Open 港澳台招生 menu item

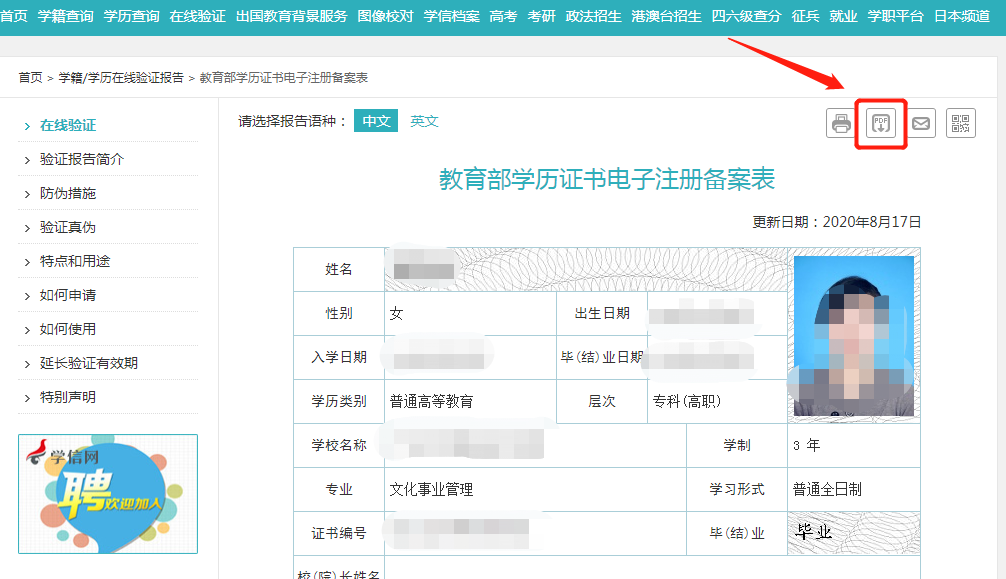[x=667, y=16]
